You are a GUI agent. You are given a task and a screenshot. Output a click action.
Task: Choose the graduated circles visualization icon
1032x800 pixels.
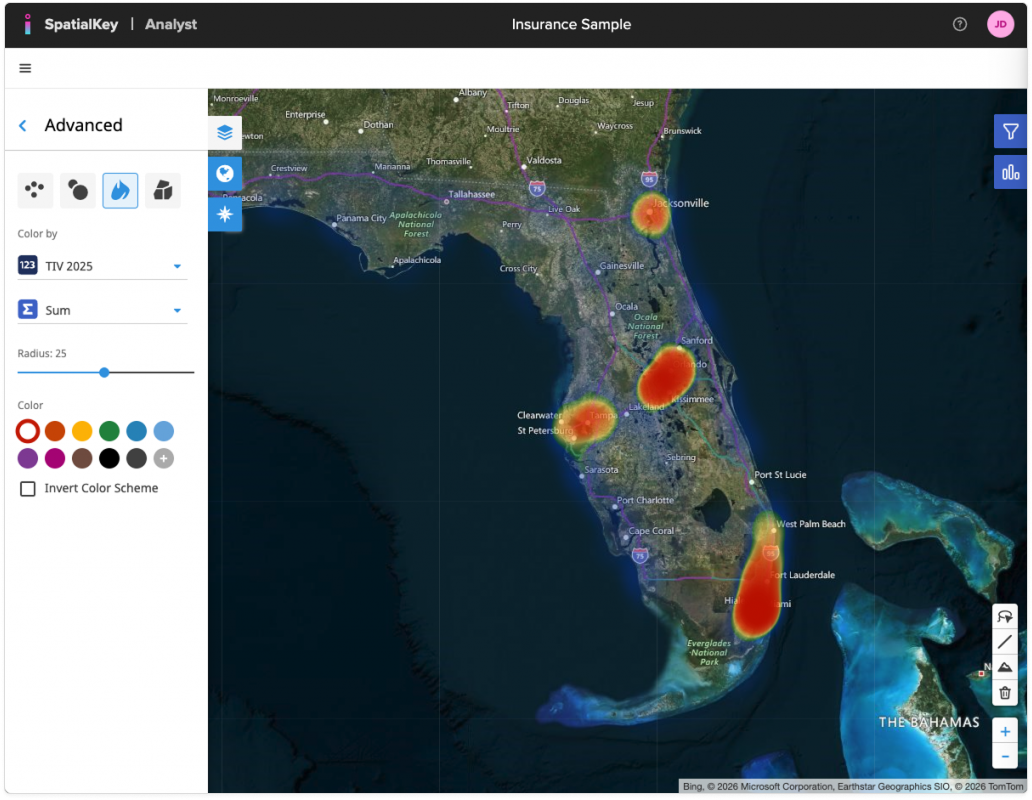78,190
